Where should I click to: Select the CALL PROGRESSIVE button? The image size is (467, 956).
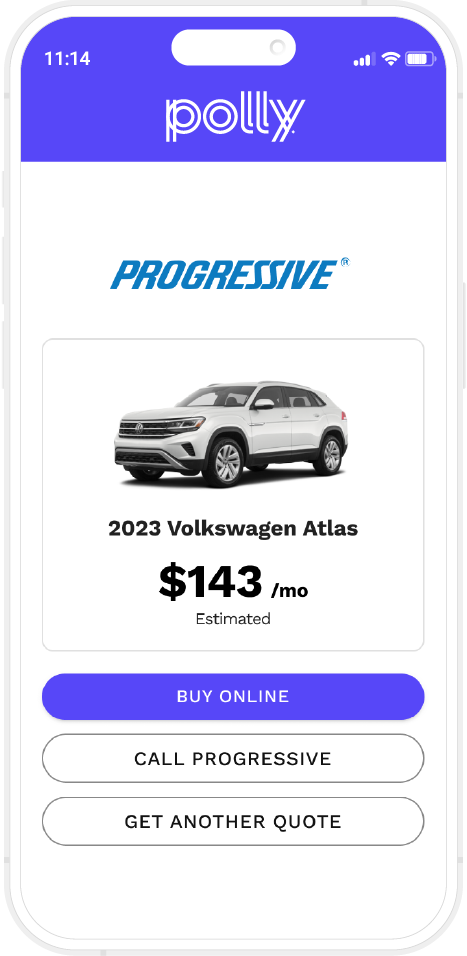point(233,758)
